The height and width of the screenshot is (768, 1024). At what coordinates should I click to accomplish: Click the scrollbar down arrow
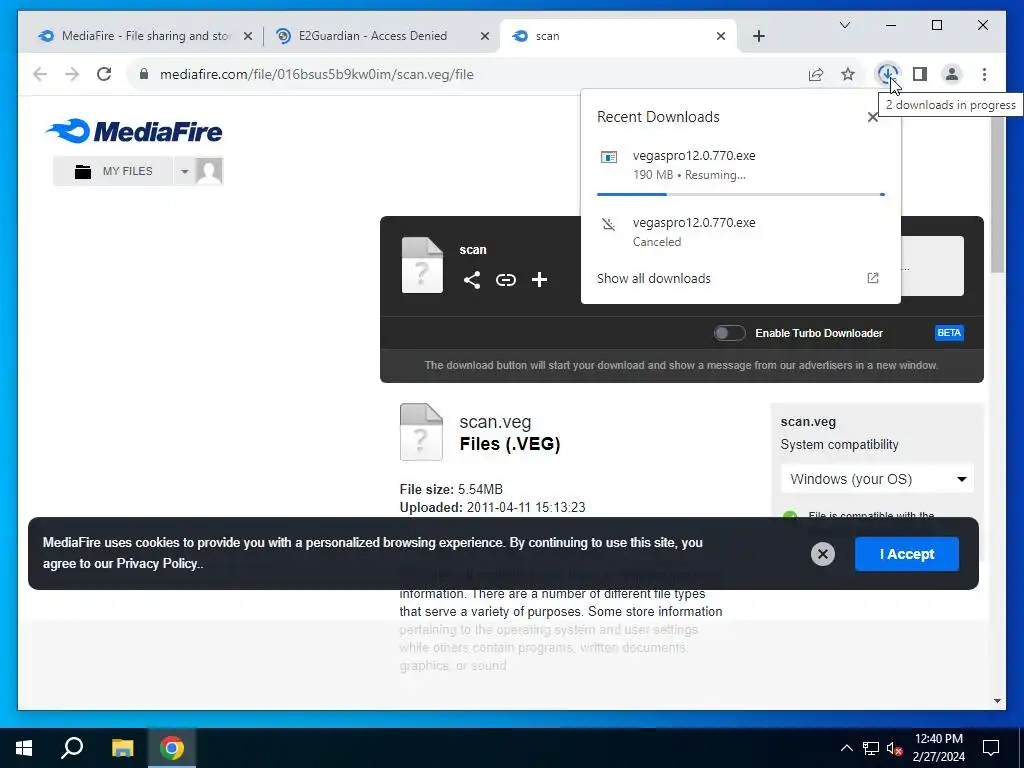(997, 701)
